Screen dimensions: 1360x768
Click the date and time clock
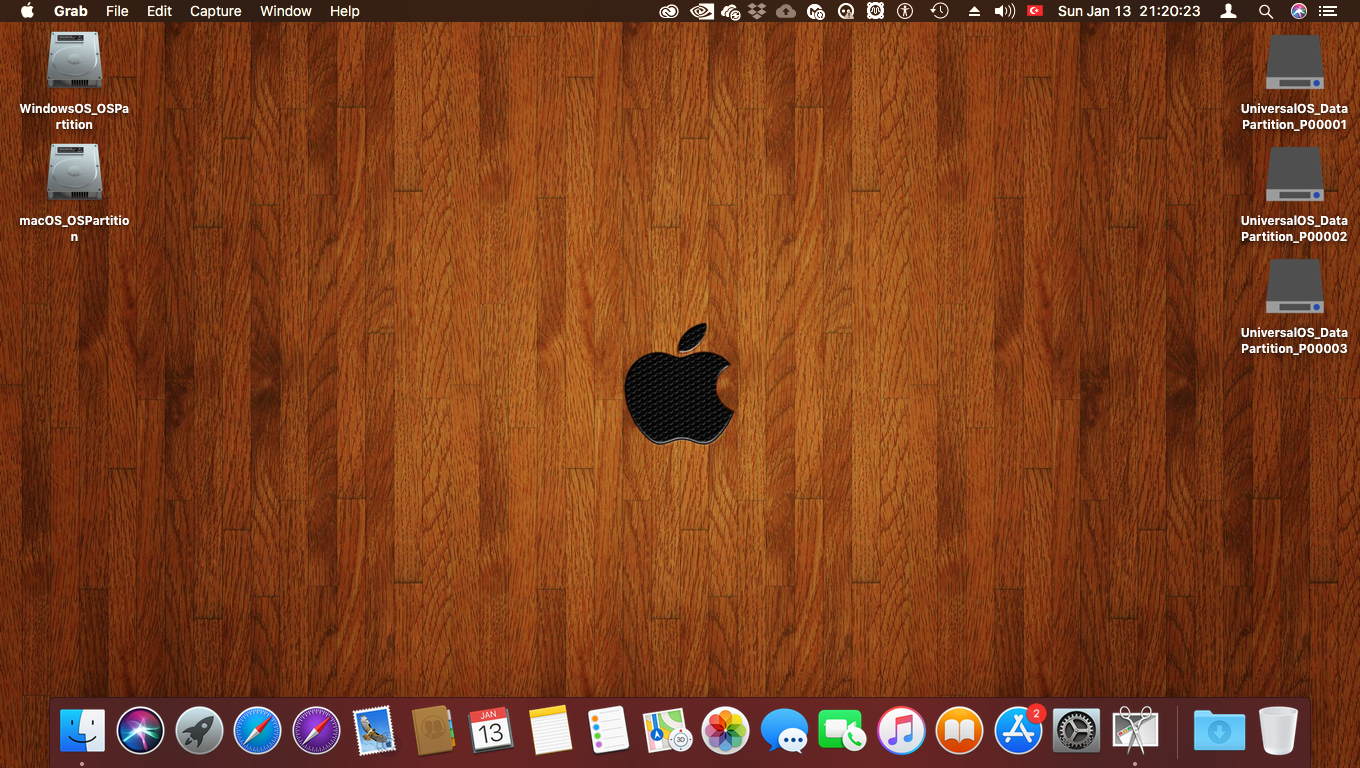click(x=1128, y=11)
